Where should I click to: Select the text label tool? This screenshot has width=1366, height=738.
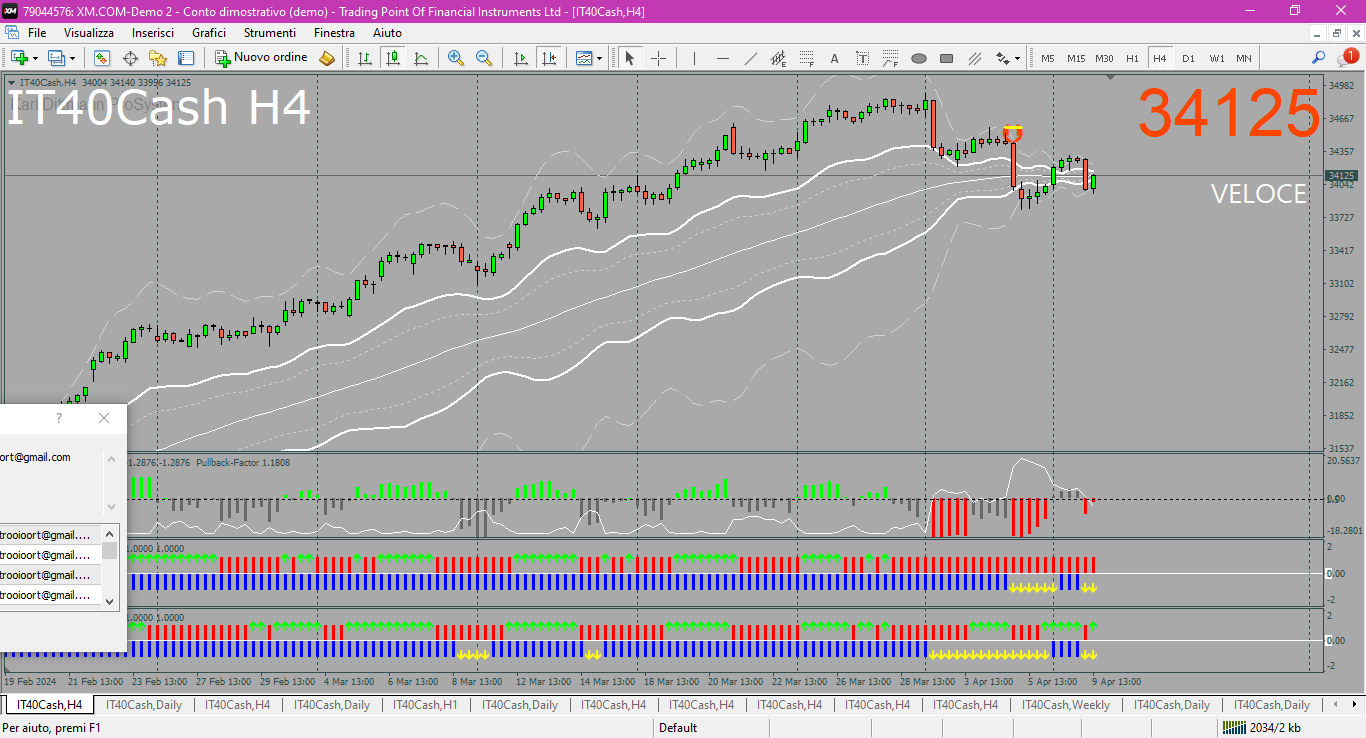(863, 58)
